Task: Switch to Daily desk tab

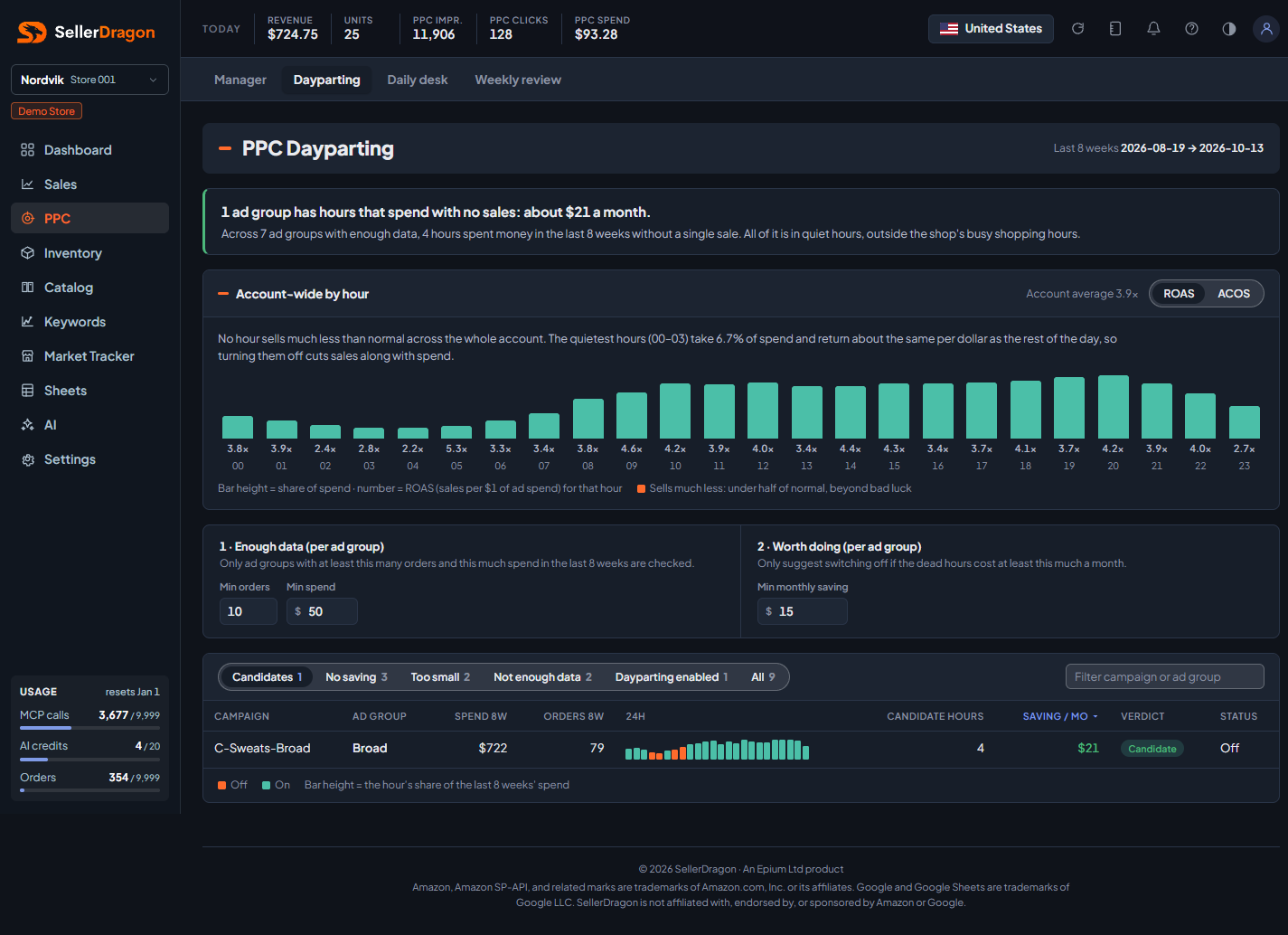Action: pyautogui.click(x=418, y=80)
